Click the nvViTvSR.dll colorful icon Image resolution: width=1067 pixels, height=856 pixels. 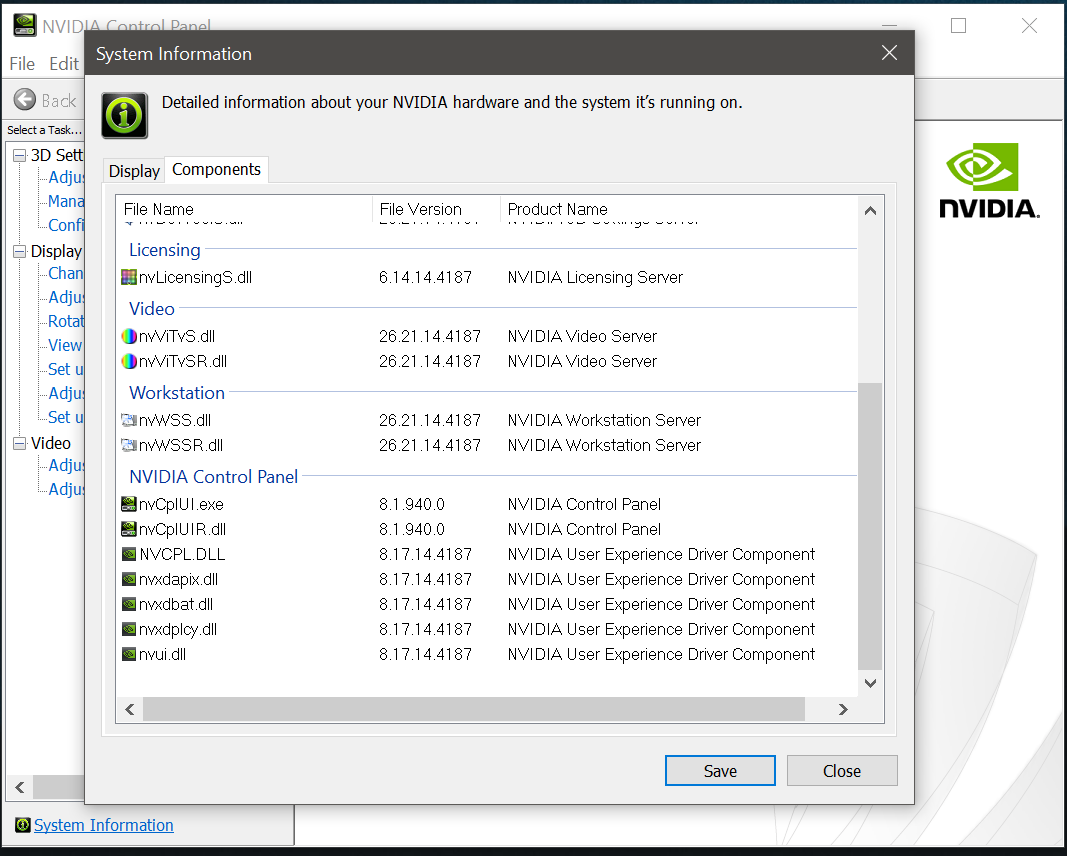click(129, 361)
